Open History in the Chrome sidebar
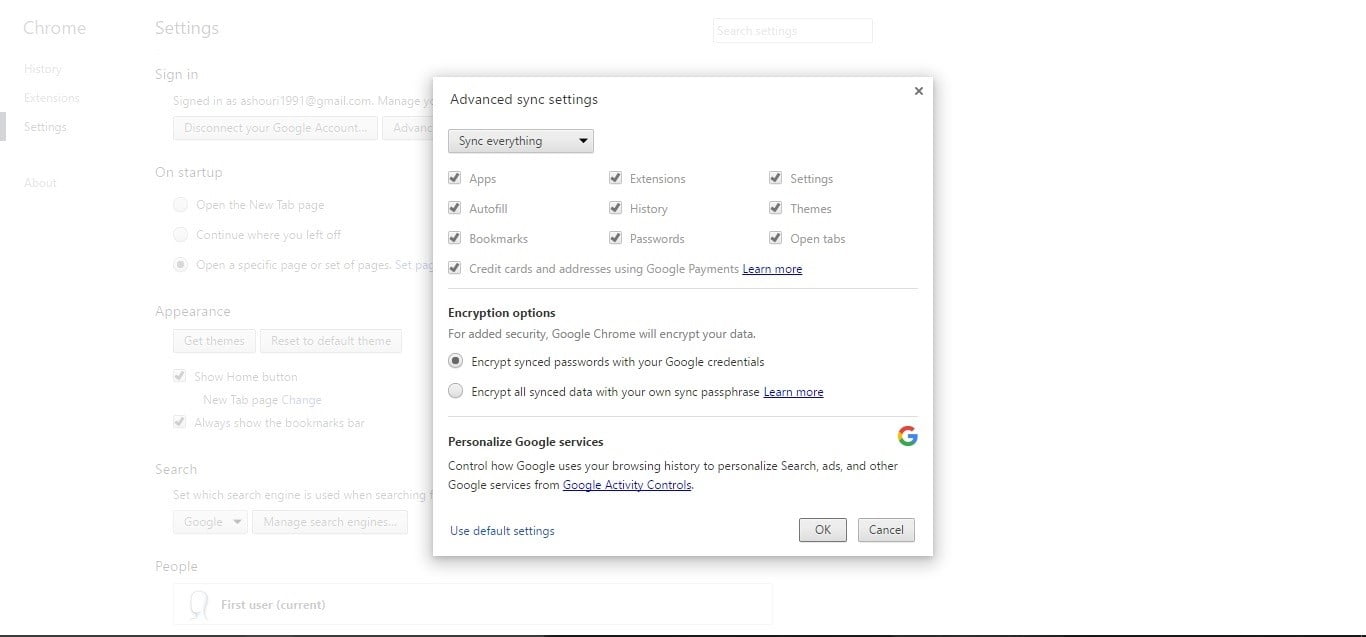The width and height of the screenshot is (1366, 637). click(43, 69)
